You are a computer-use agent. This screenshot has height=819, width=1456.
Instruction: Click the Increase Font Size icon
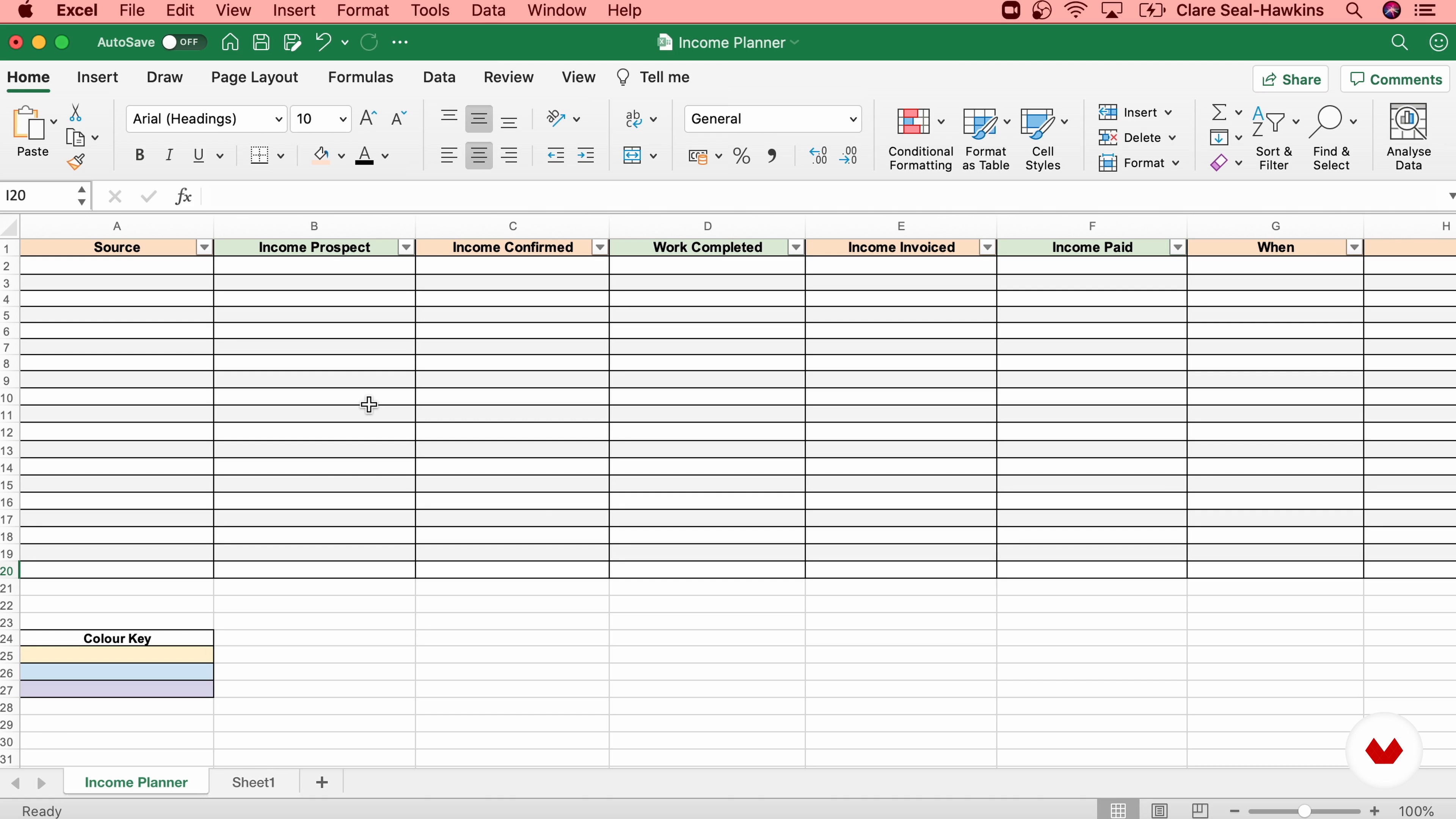368,118
